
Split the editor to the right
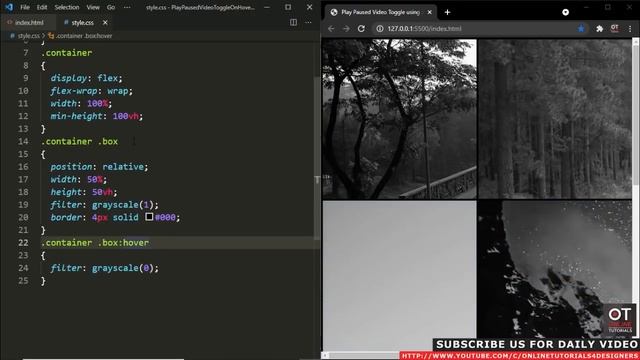(x=293, y=22)
